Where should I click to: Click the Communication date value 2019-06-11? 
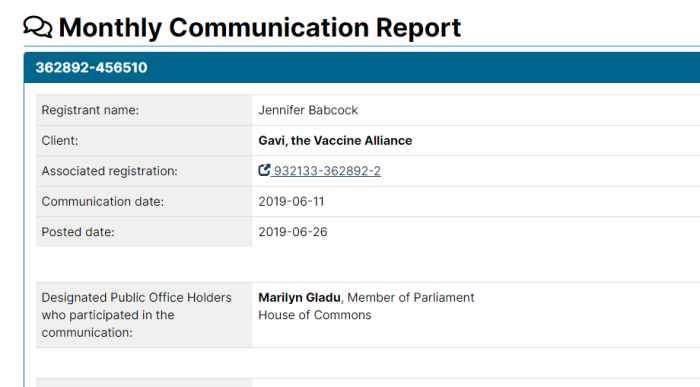pos(291,202)
